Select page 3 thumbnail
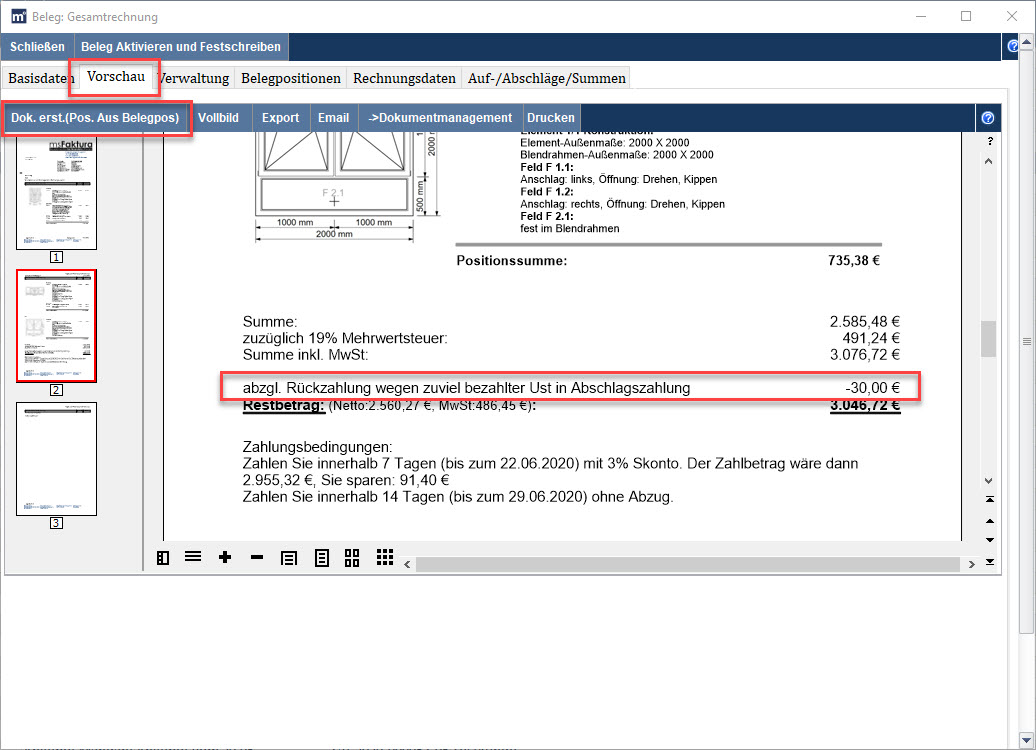The height and width of the screenshot is (750, 1036). pos(56,459)
